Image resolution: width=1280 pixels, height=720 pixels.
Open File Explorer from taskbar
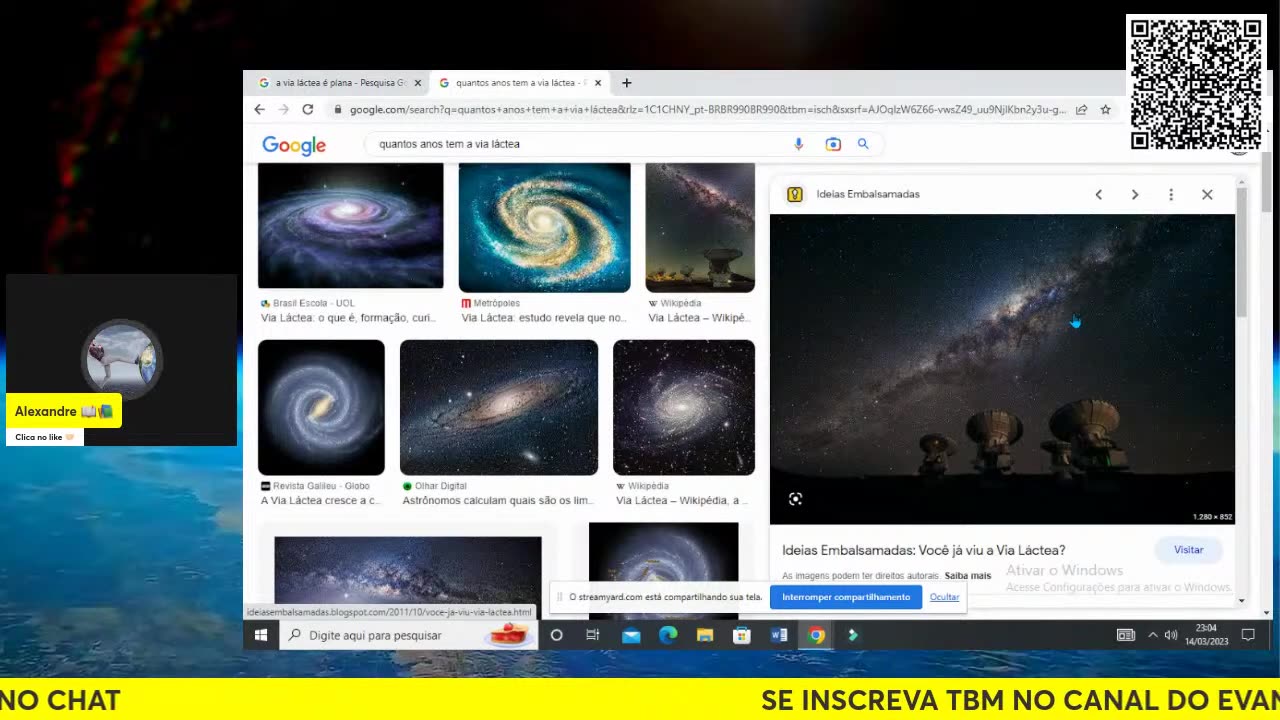click(x=705, y=635)
